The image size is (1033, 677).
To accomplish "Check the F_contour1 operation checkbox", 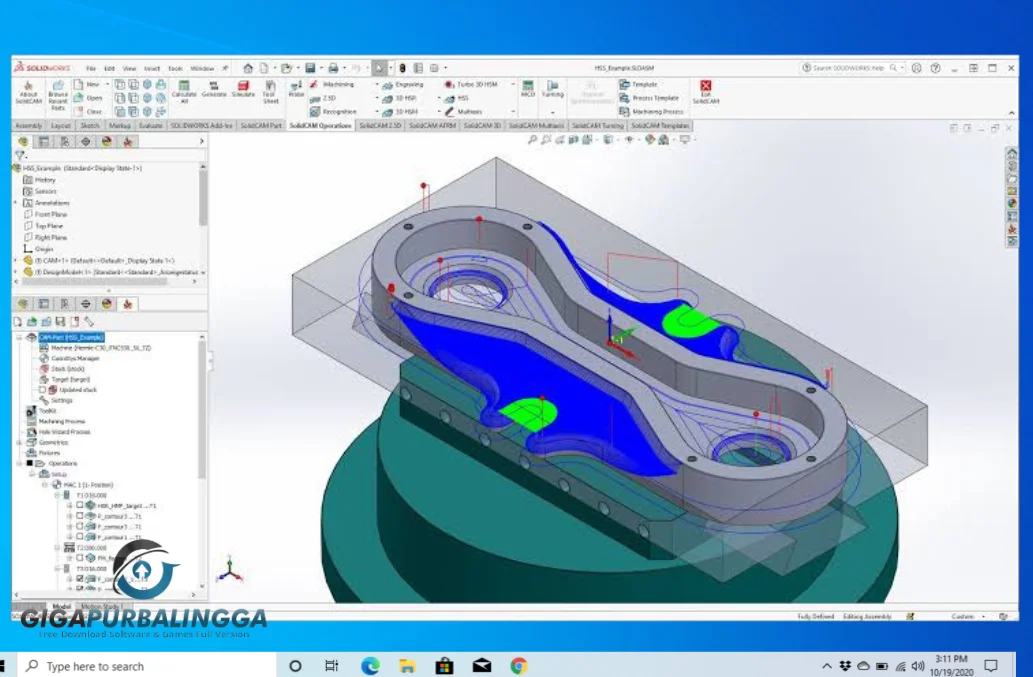I will 80,537.
